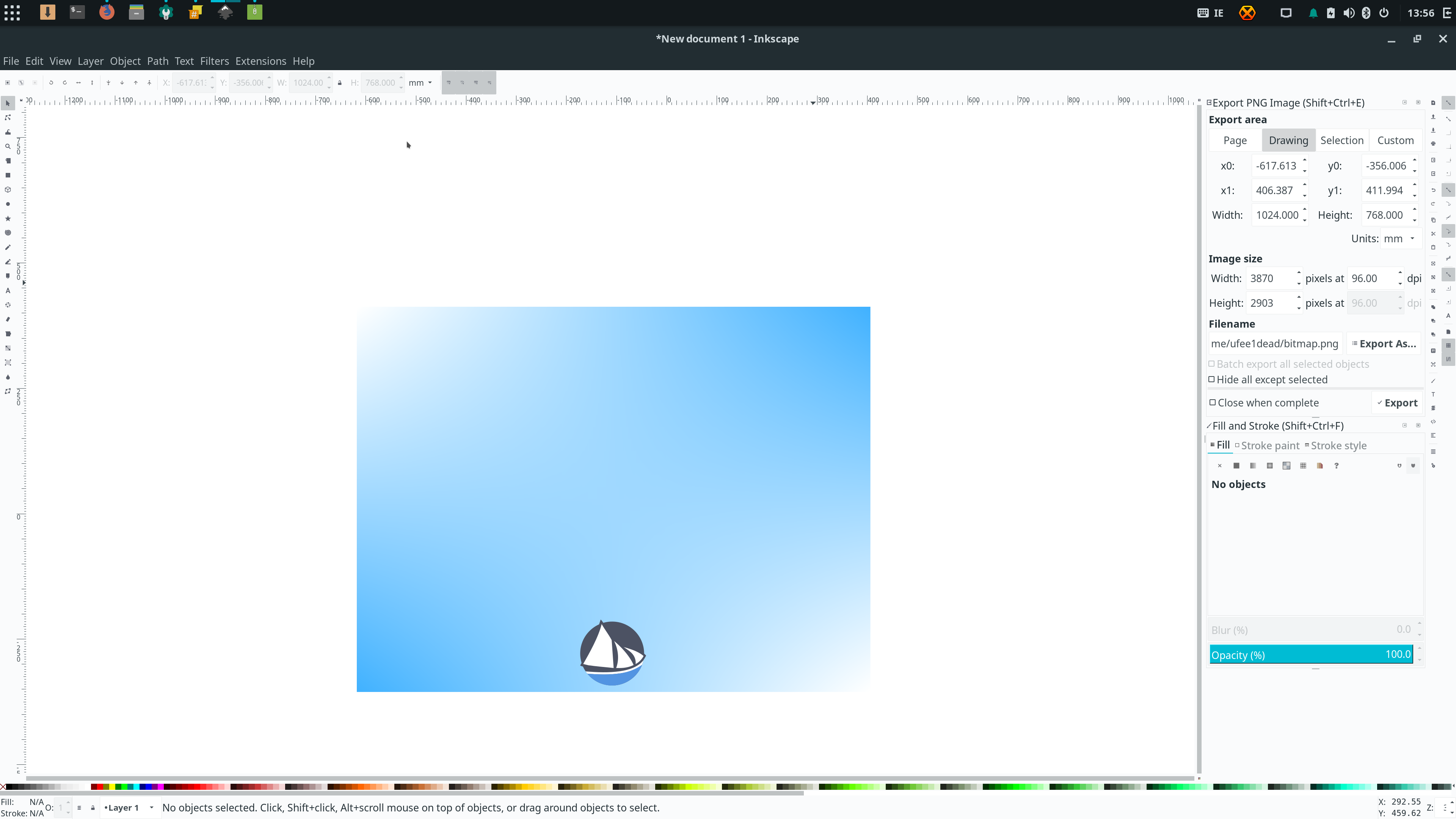Viewport: 1456px width, 819px height.
Task: Toggle Batch export all selected objects
Action: pyautogui.click(x=1289, y=364)
